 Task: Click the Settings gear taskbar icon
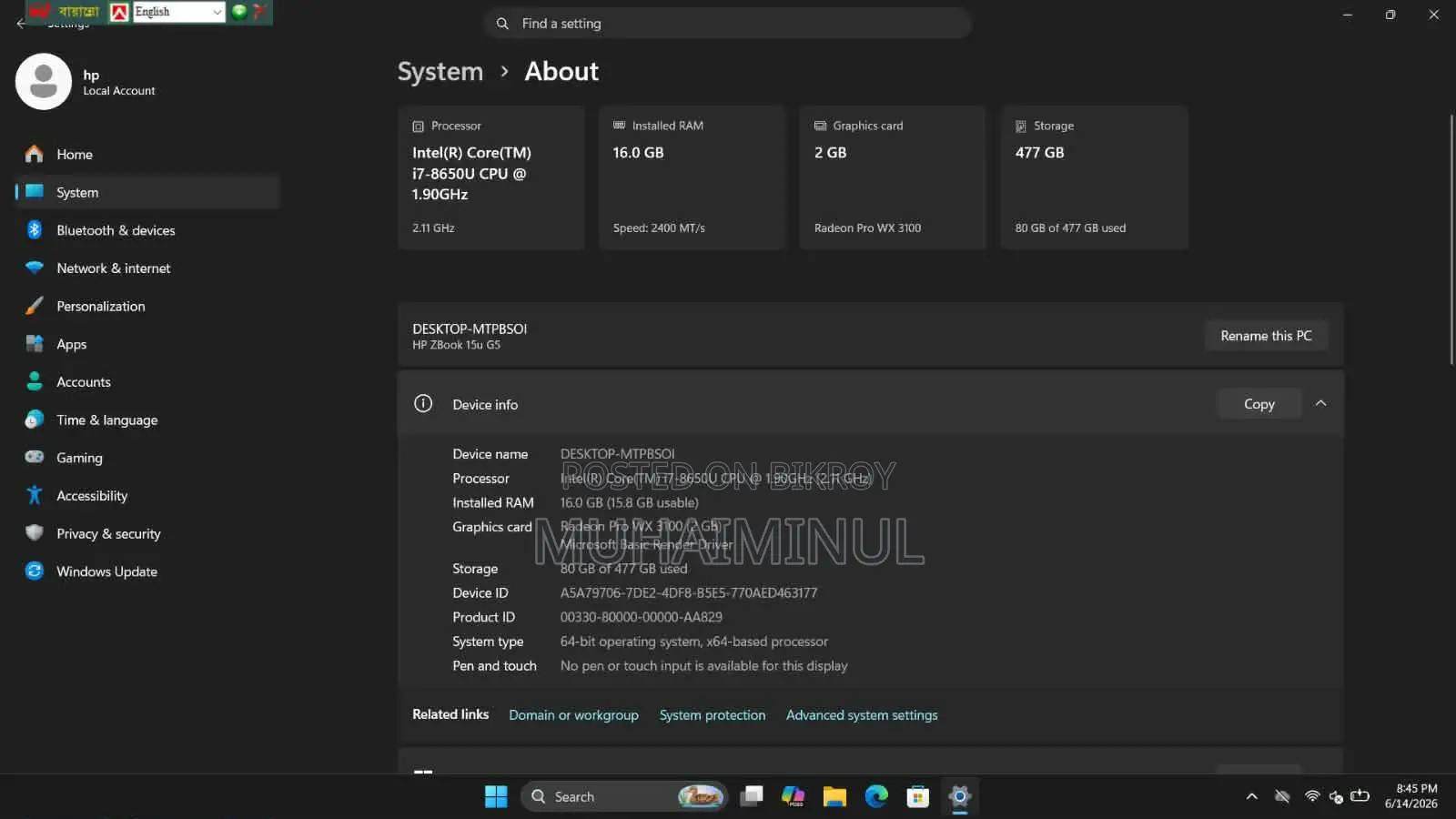pyautogui.click(x=960, y=797)
